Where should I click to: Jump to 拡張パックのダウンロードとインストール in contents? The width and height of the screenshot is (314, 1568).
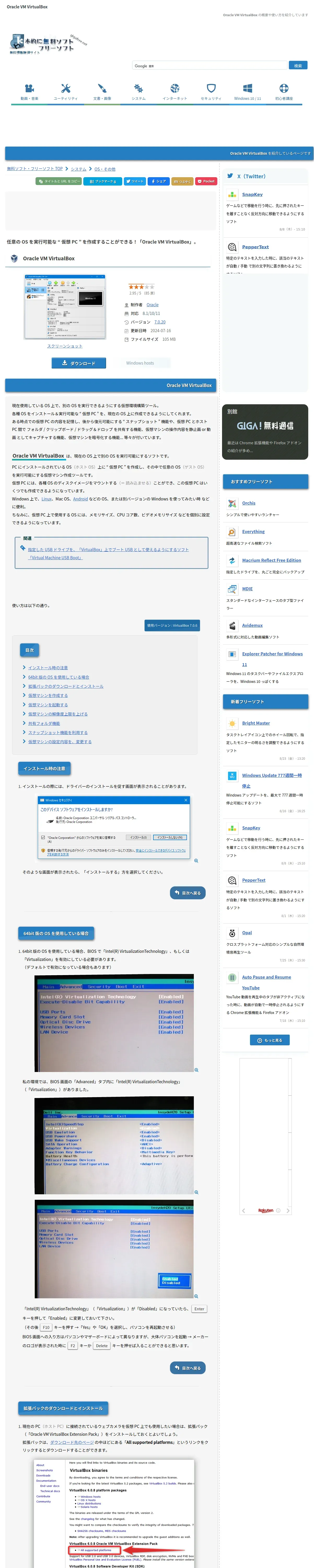[66, 686]
